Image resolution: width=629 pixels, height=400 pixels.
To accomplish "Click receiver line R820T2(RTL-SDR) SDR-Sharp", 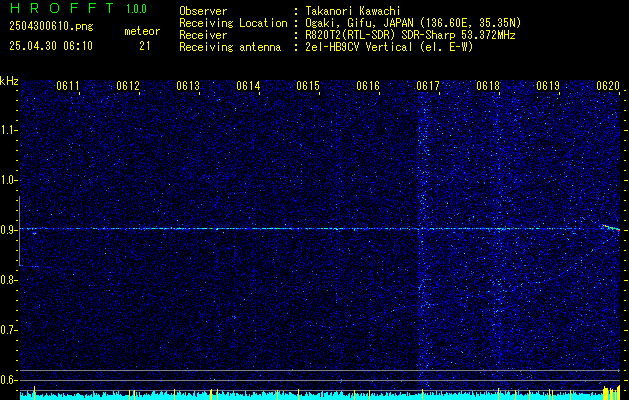I will point(410,35).
